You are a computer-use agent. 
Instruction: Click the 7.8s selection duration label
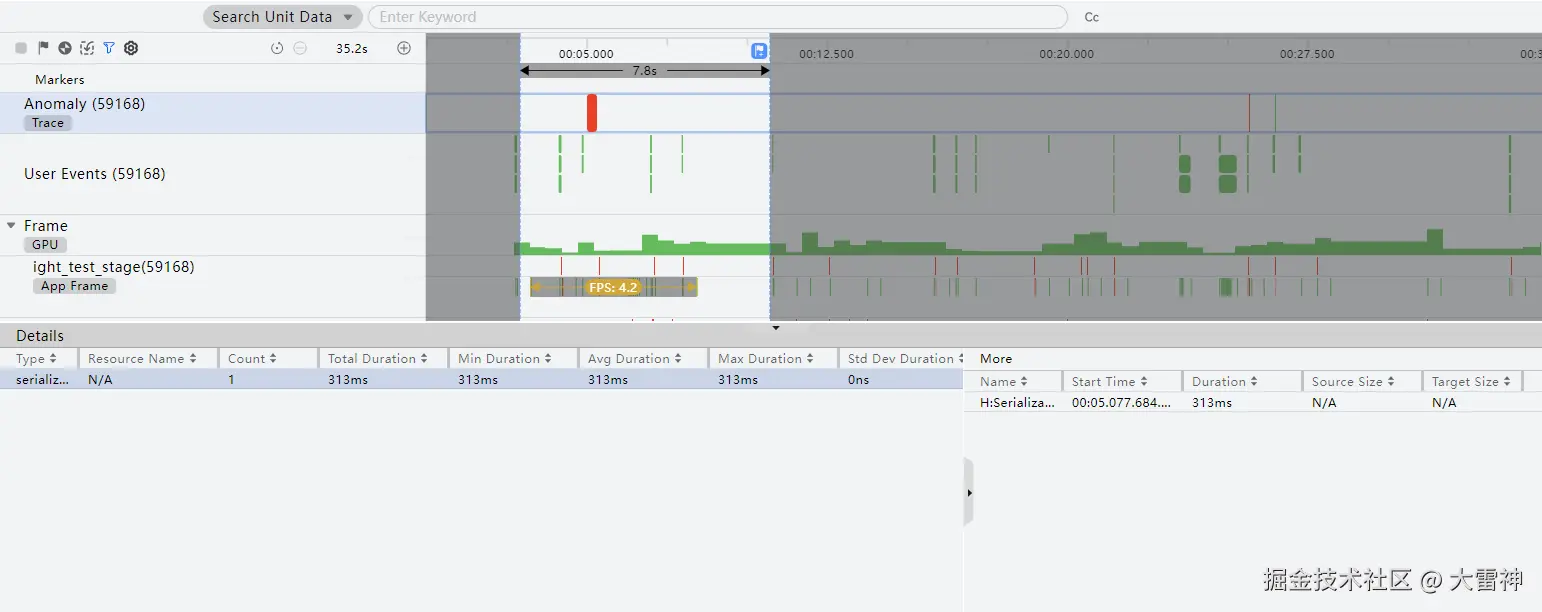coord(645,71)
